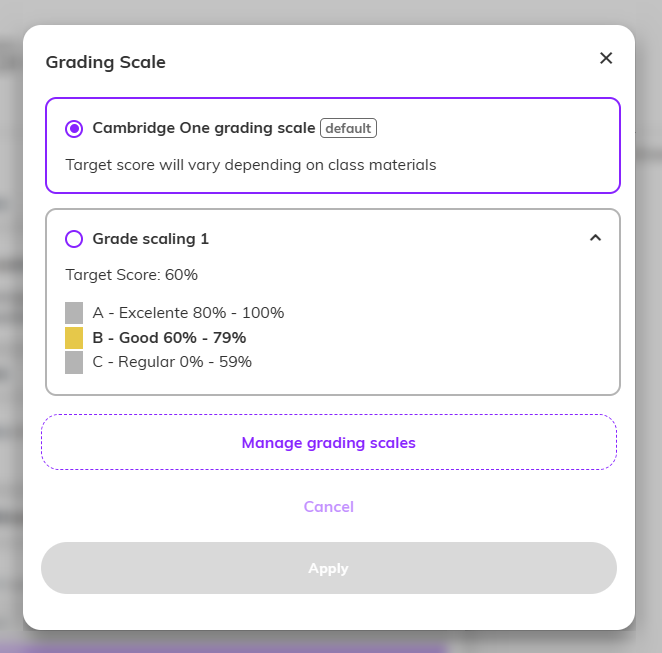Click the gray swatch for grade C

pyautogui.click(x=74, y=362)
